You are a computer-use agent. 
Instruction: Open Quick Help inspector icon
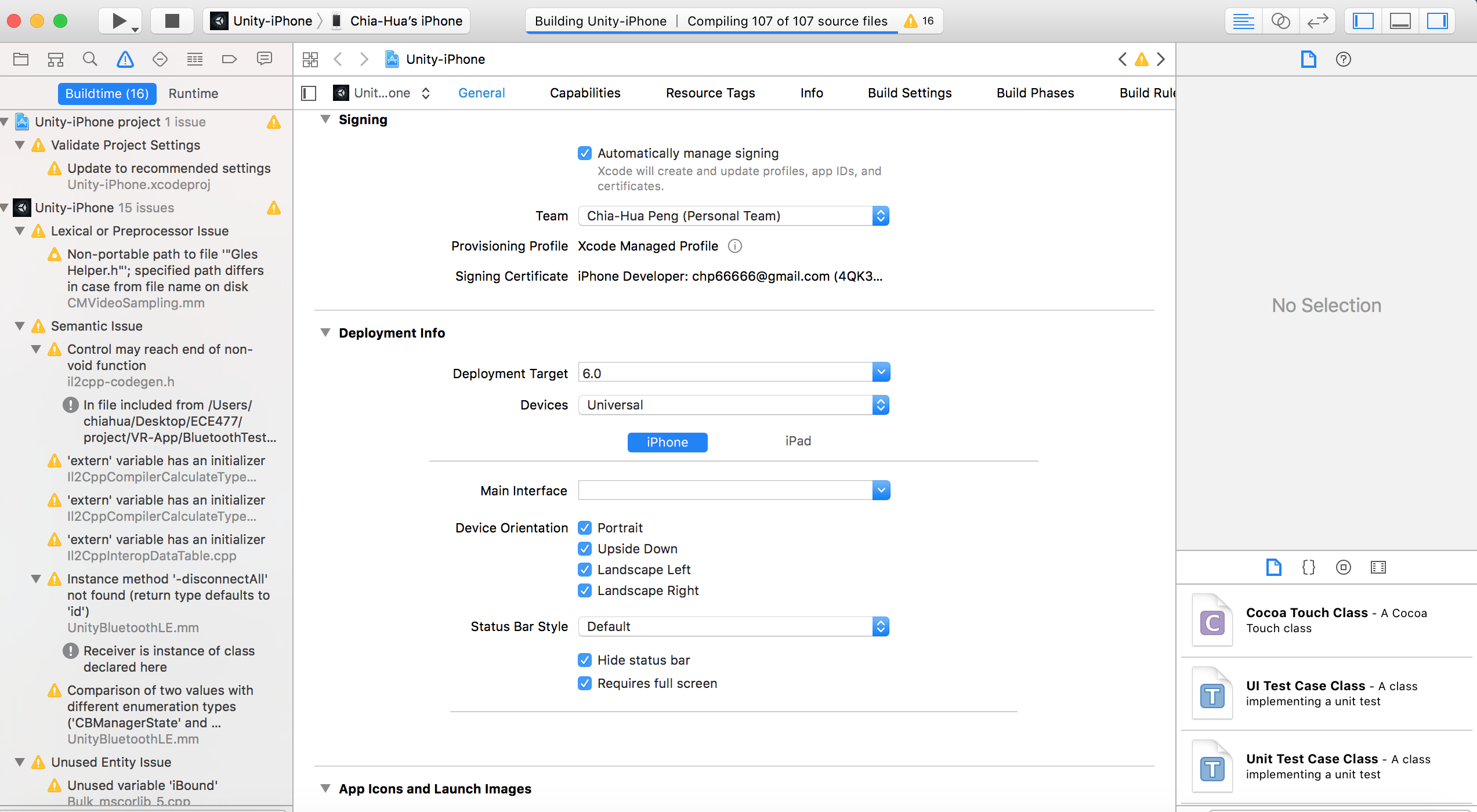1343,59
